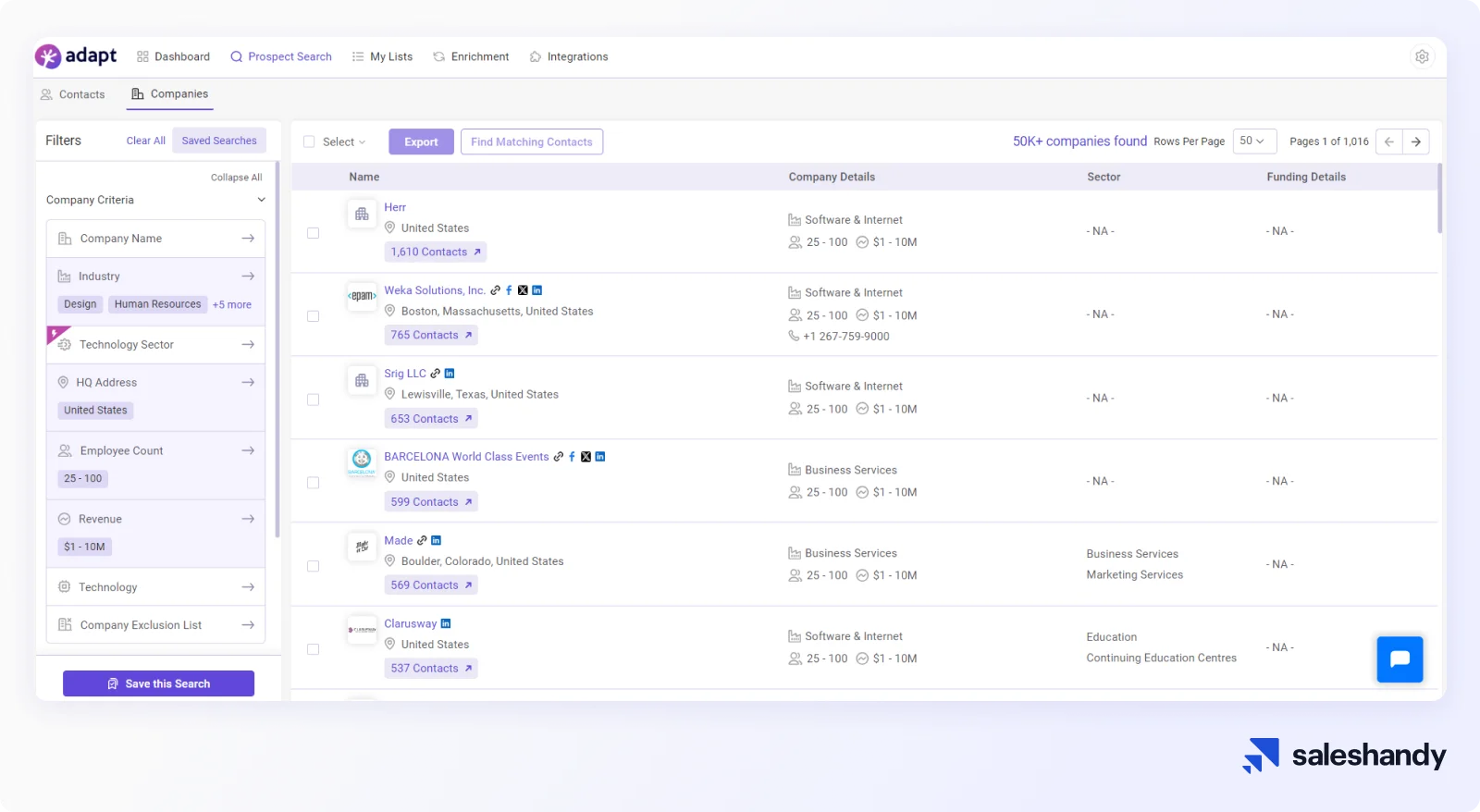Click the Clarusway company logo
The height and width of the screenshot is (812, 1480).
pos(362,630)
